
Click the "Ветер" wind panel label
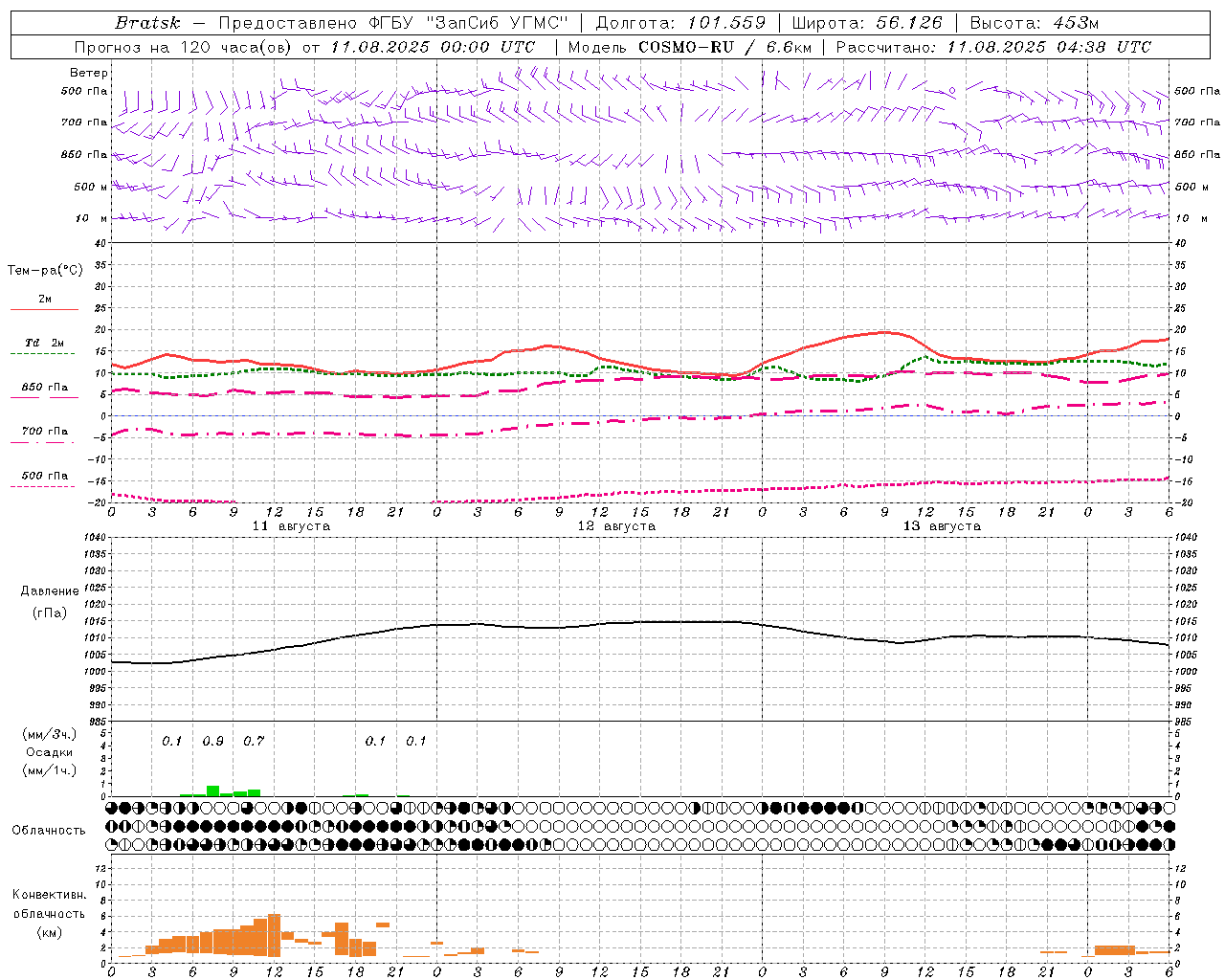(x=89, y=73)
